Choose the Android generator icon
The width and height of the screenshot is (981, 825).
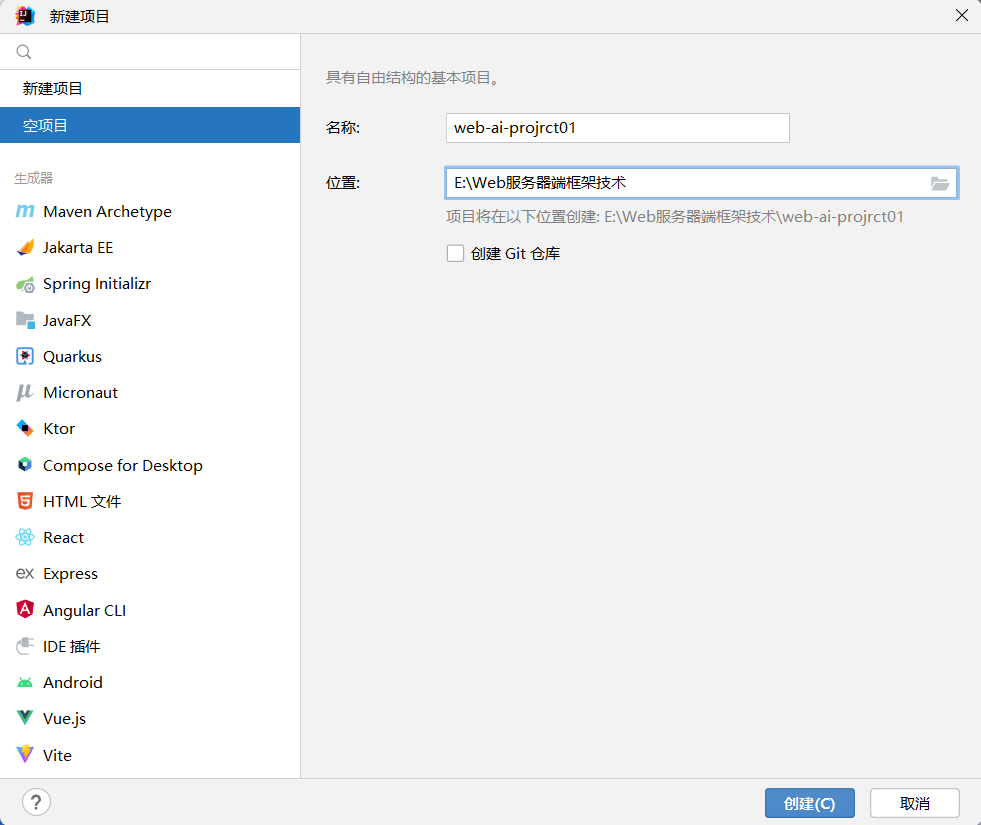pos(25,682)
